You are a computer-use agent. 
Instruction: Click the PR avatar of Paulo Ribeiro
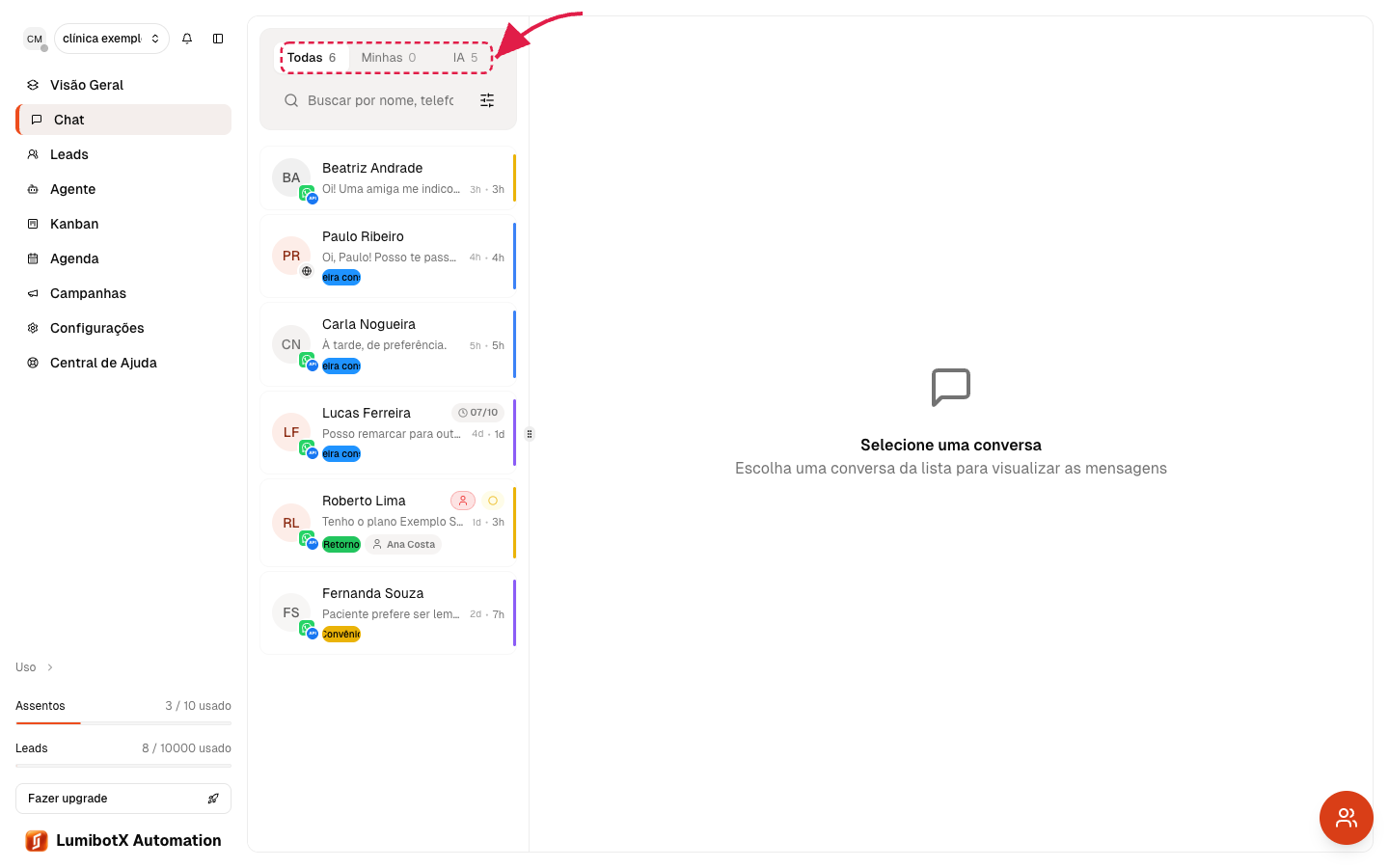pos(291,256)
